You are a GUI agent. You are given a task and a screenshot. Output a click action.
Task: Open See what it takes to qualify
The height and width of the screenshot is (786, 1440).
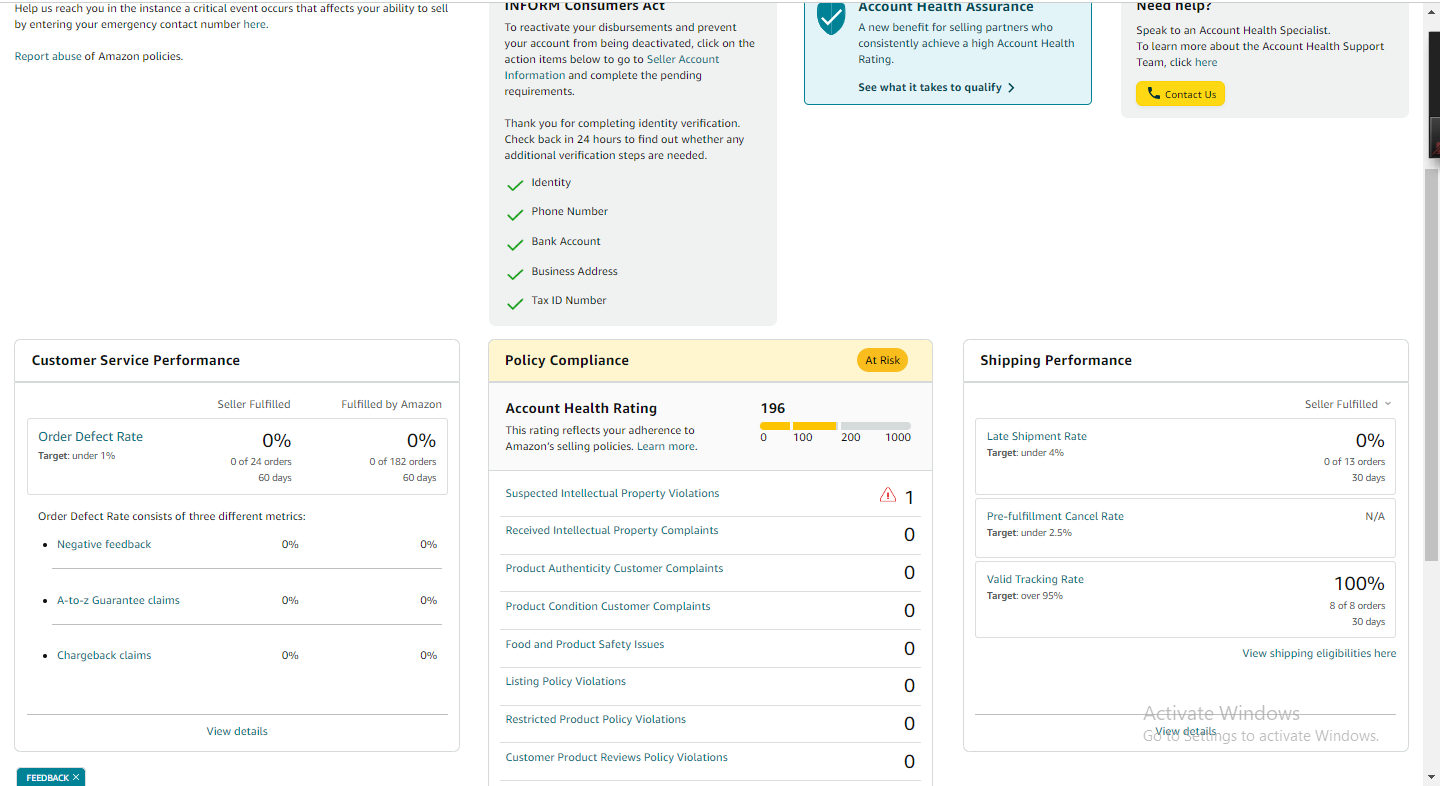click(937, 87)
